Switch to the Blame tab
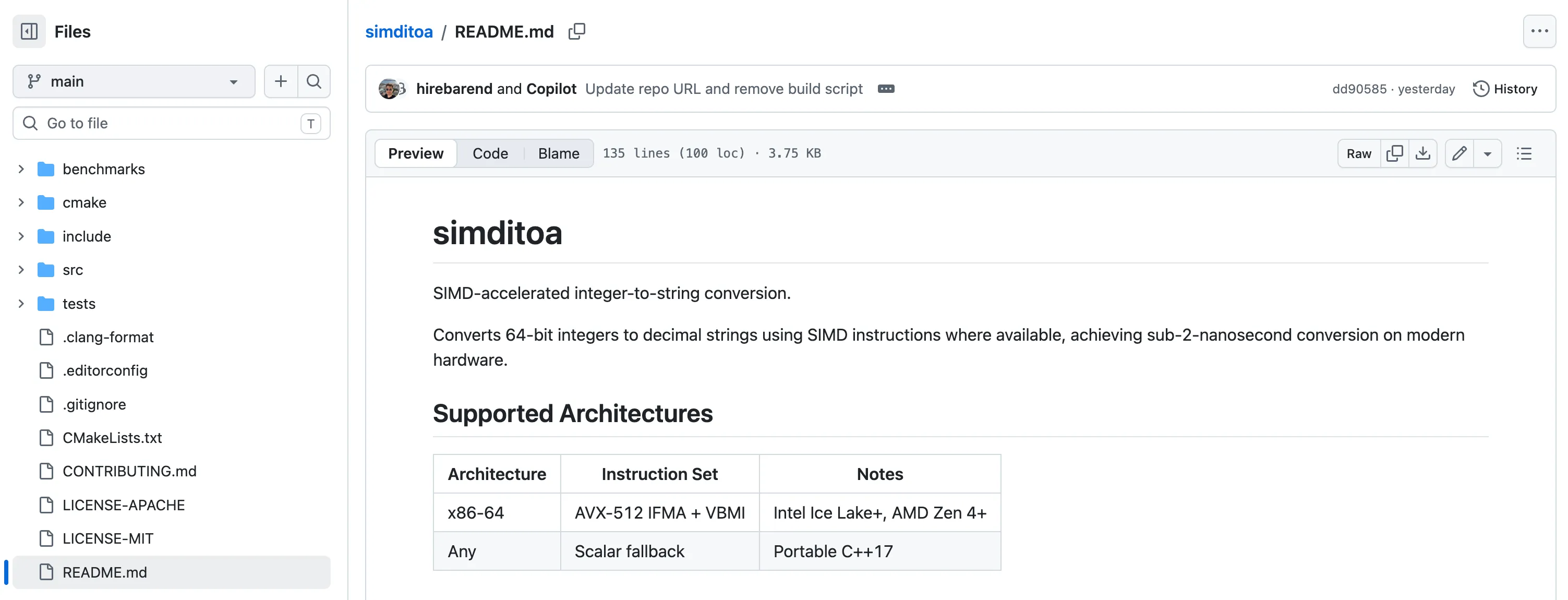 (558, 153)
